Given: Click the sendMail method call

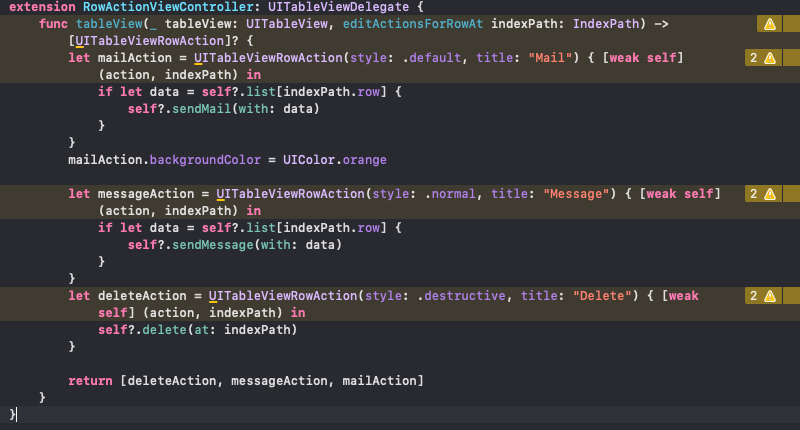Looking at the screenshot, I should tap(201, 109).
